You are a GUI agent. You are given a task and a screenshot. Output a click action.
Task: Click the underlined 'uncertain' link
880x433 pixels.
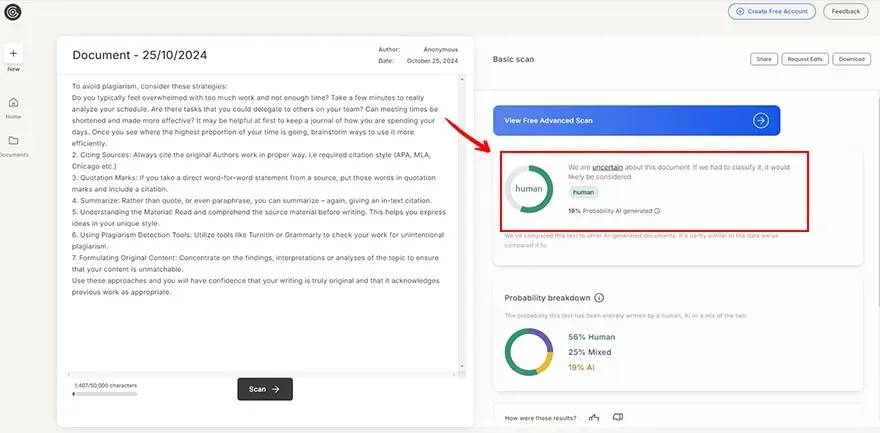click(x=606, y=167)
